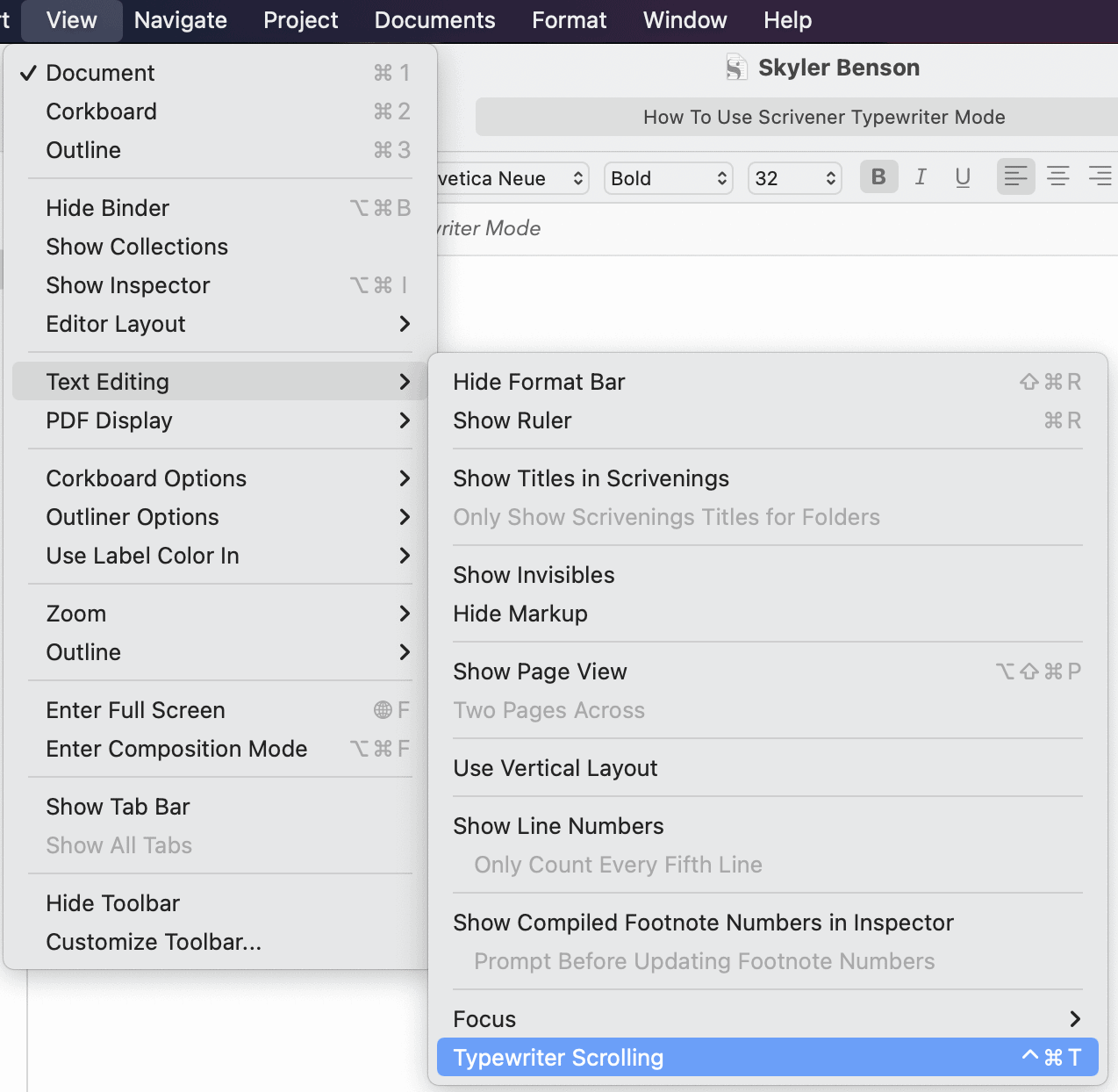Expand the Use Label Color In submenu
1118x1092 pixels.
pyautogui.click(x=220, y=556)
